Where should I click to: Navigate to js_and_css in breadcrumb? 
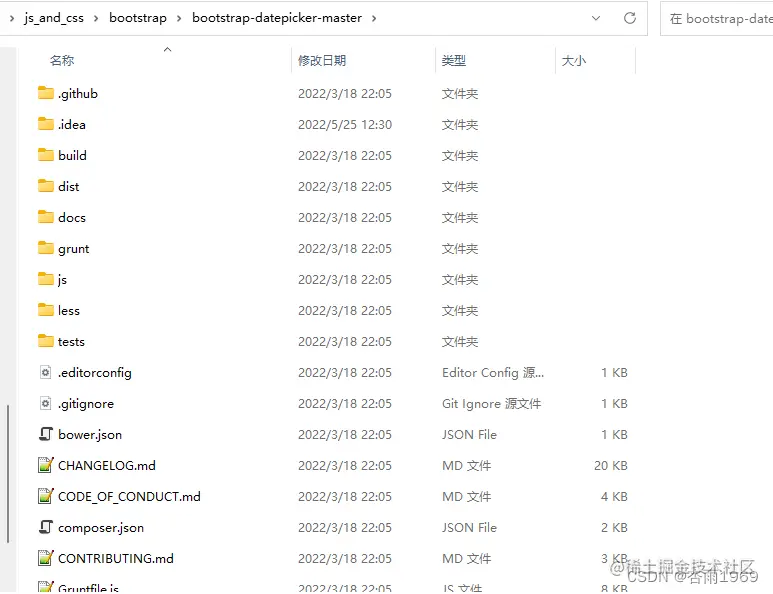[54, 18]
